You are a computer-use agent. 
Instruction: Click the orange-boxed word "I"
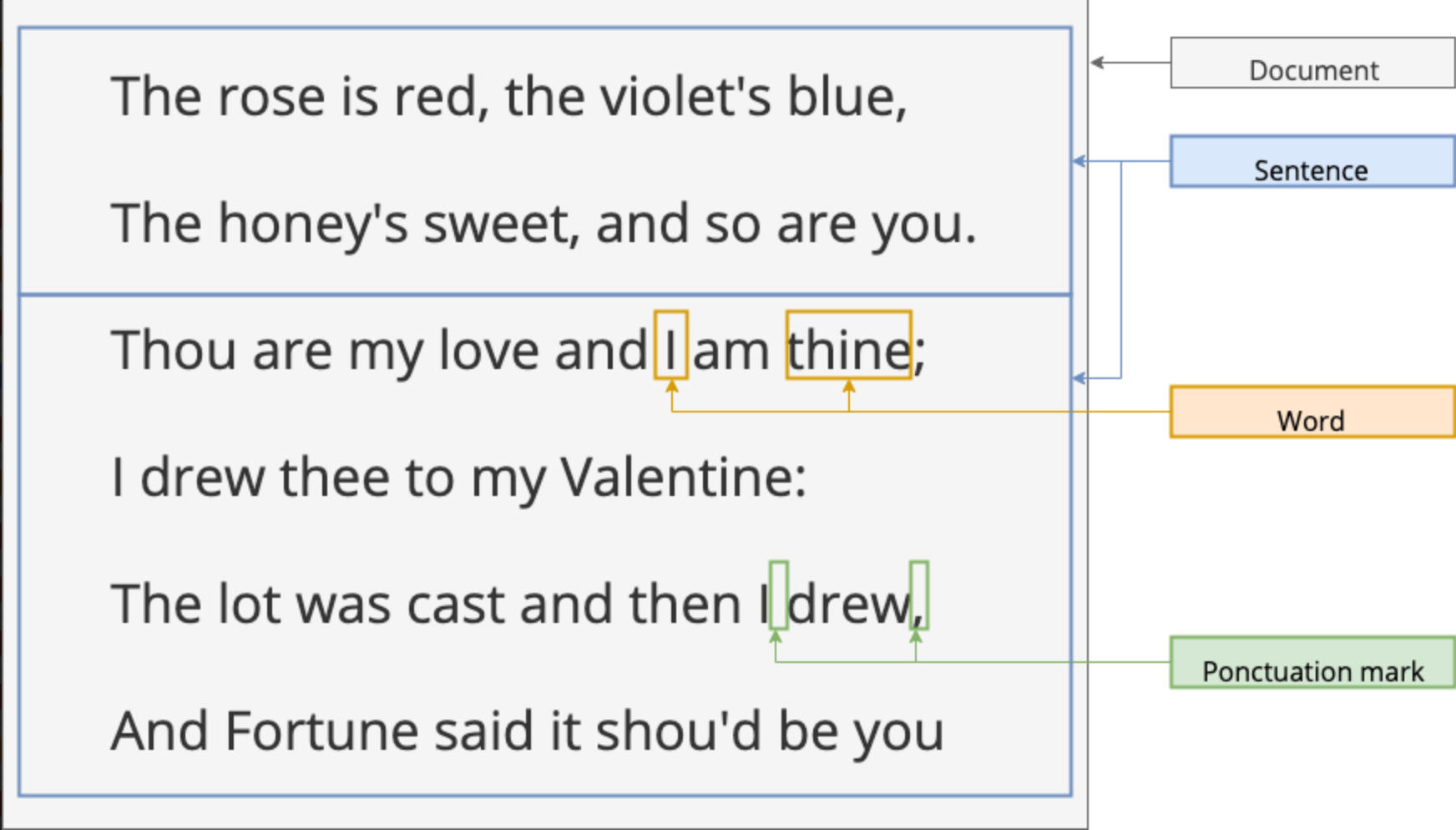point(671,345)
